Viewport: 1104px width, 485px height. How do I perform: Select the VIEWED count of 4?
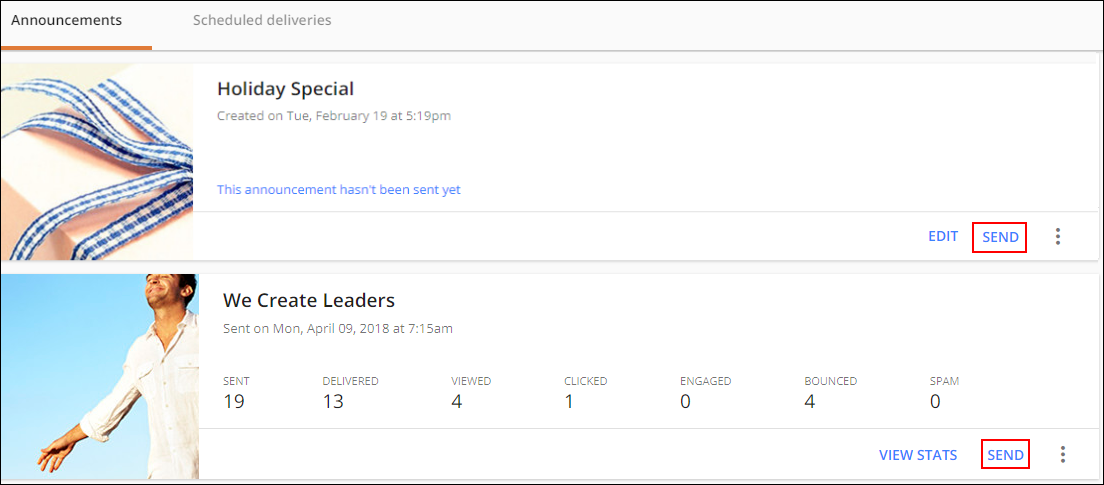click(457, 402)
